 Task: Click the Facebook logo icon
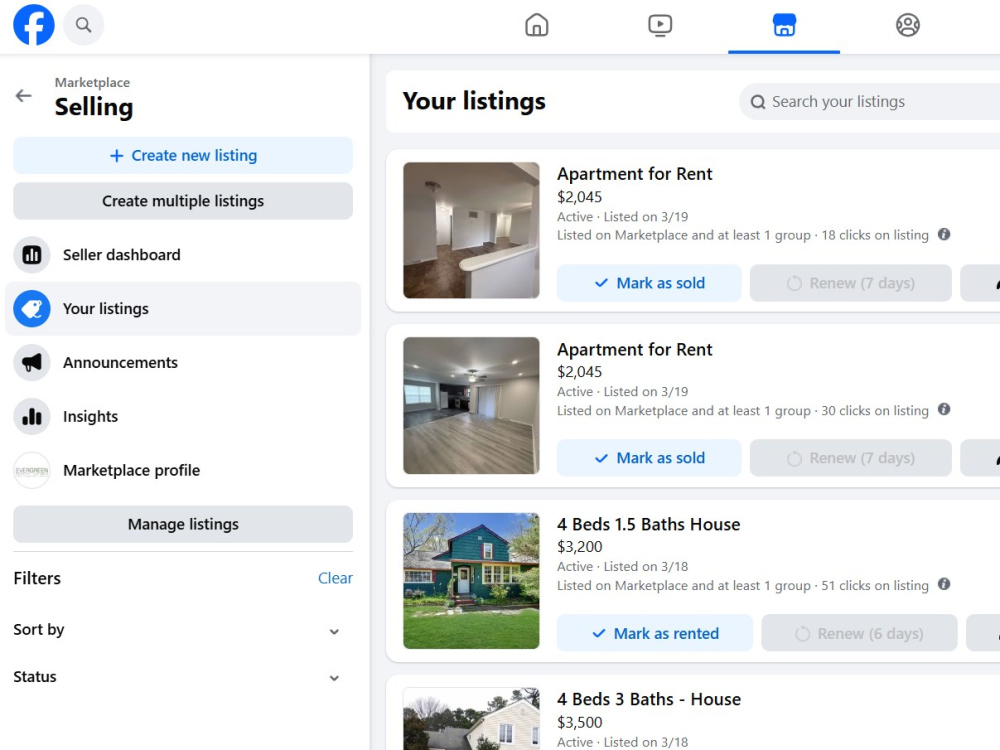click(x=34, y=25)
